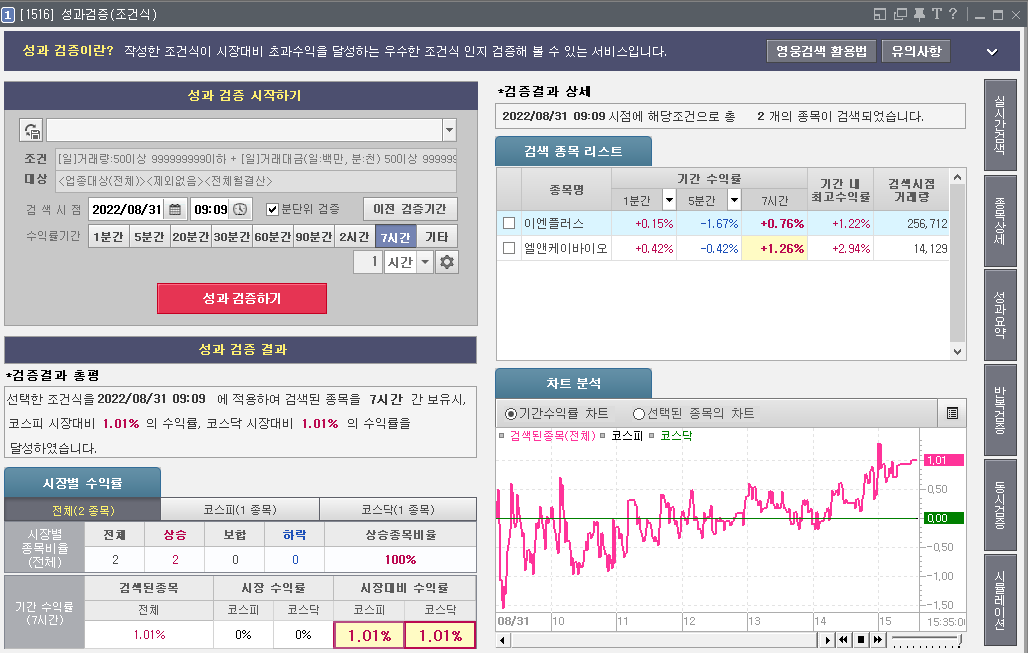Image resolution: width=1028 pixels, height=653 pixels.
Task: Toggle the 분단위 검증 checkbox
Action: coord(273,210)
